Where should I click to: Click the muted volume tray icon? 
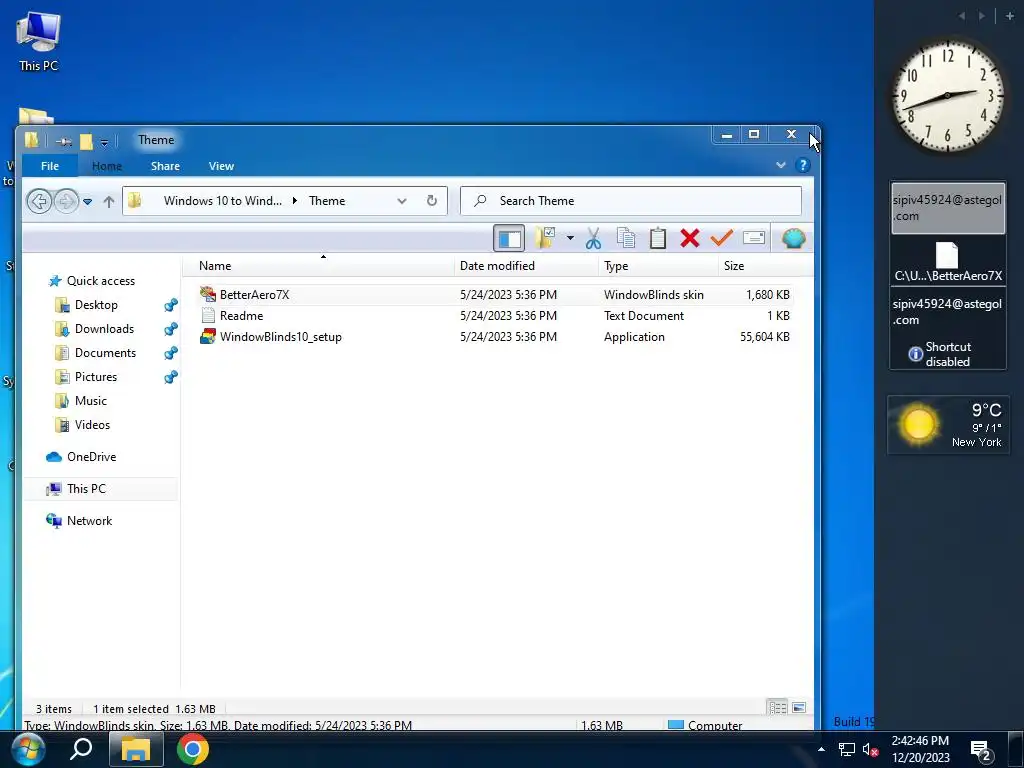pos(870,750)
